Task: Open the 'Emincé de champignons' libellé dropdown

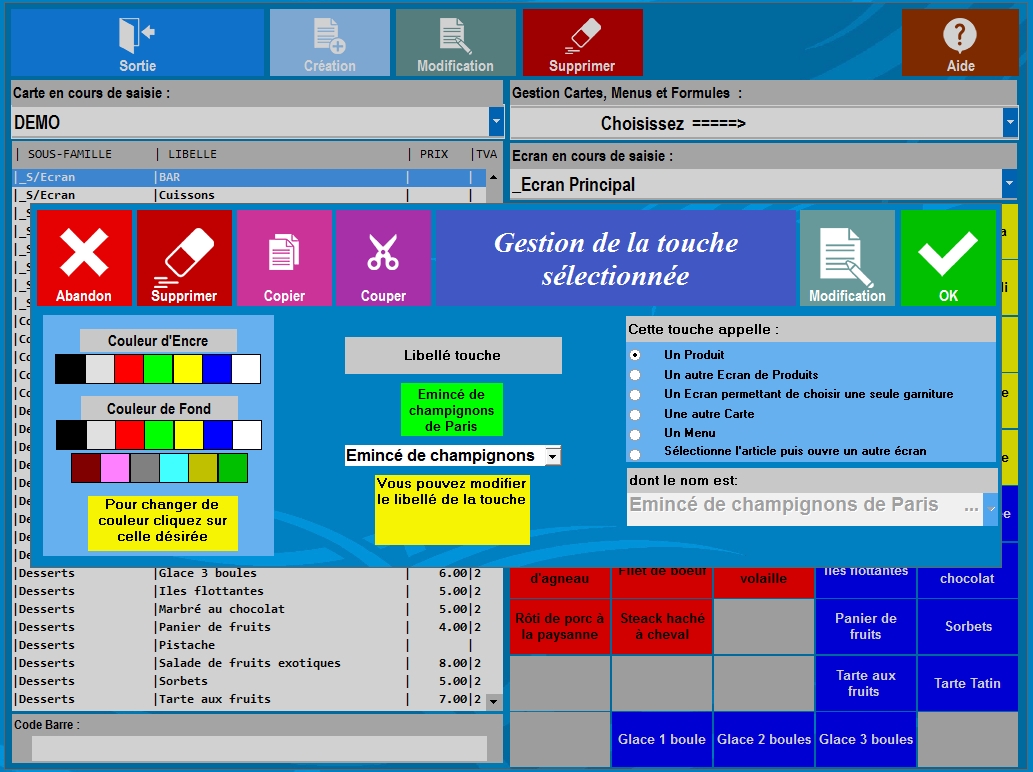Action: tap(552, 456)
